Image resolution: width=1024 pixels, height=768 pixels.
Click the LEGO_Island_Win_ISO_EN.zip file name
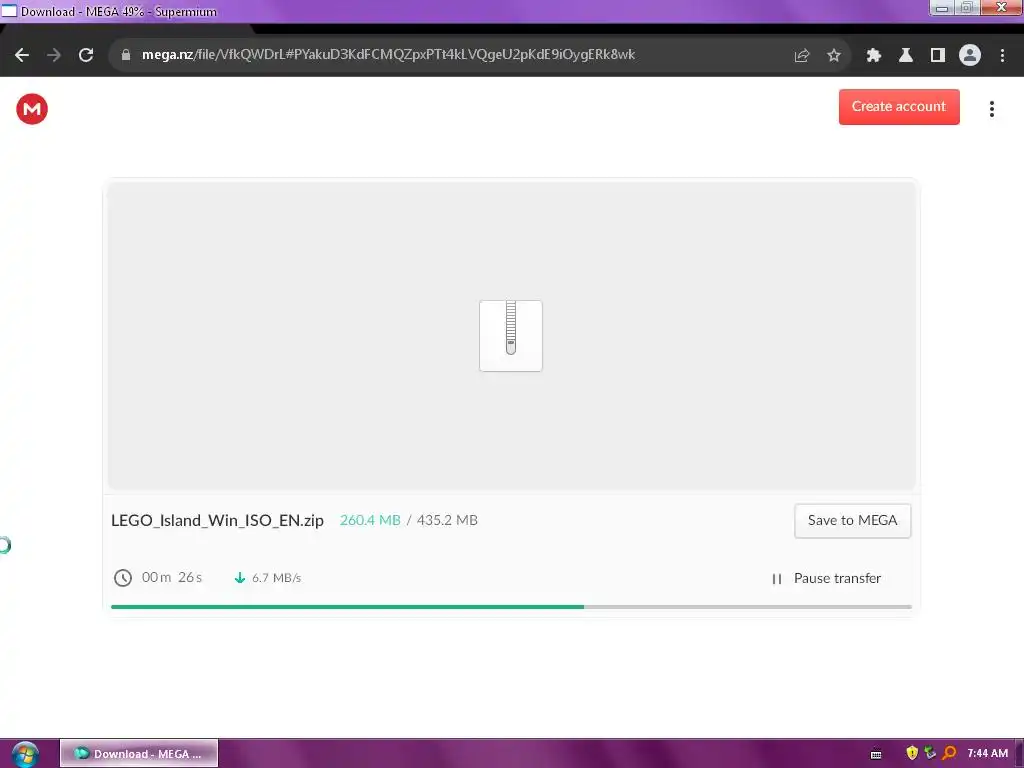(217, 520)
